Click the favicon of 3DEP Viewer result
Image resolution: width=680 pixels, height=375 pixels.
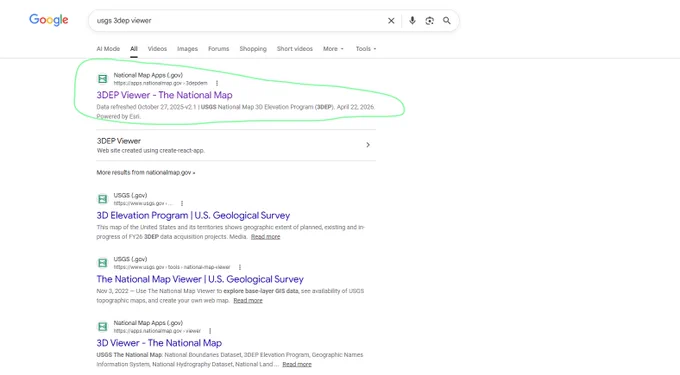[102, 78]
